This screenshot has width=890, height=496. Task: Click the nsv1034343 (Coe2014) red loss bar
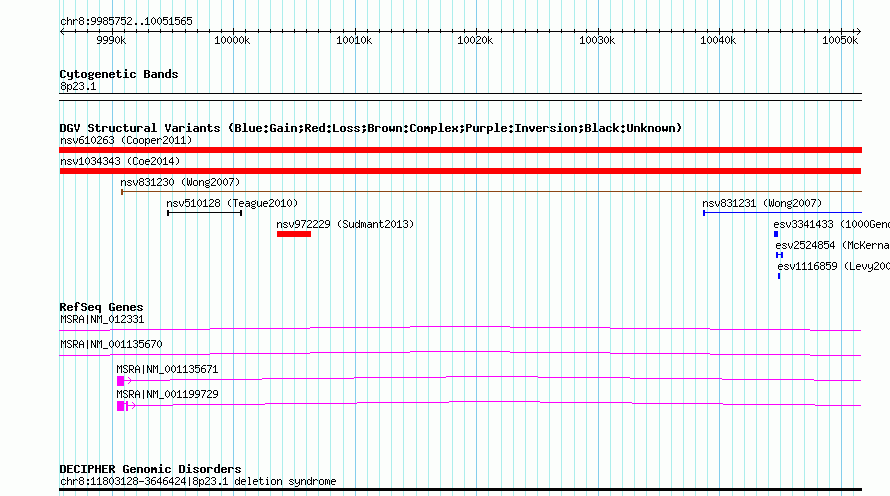pos(460,171)
